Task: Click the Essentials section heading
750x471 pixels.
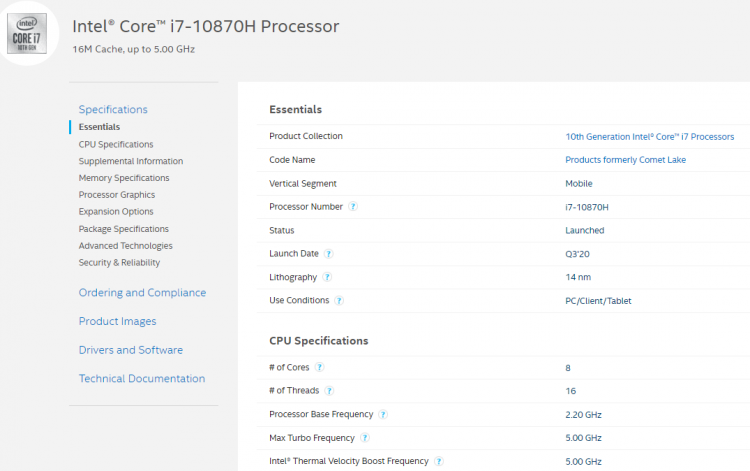Action: click(295, 110)
